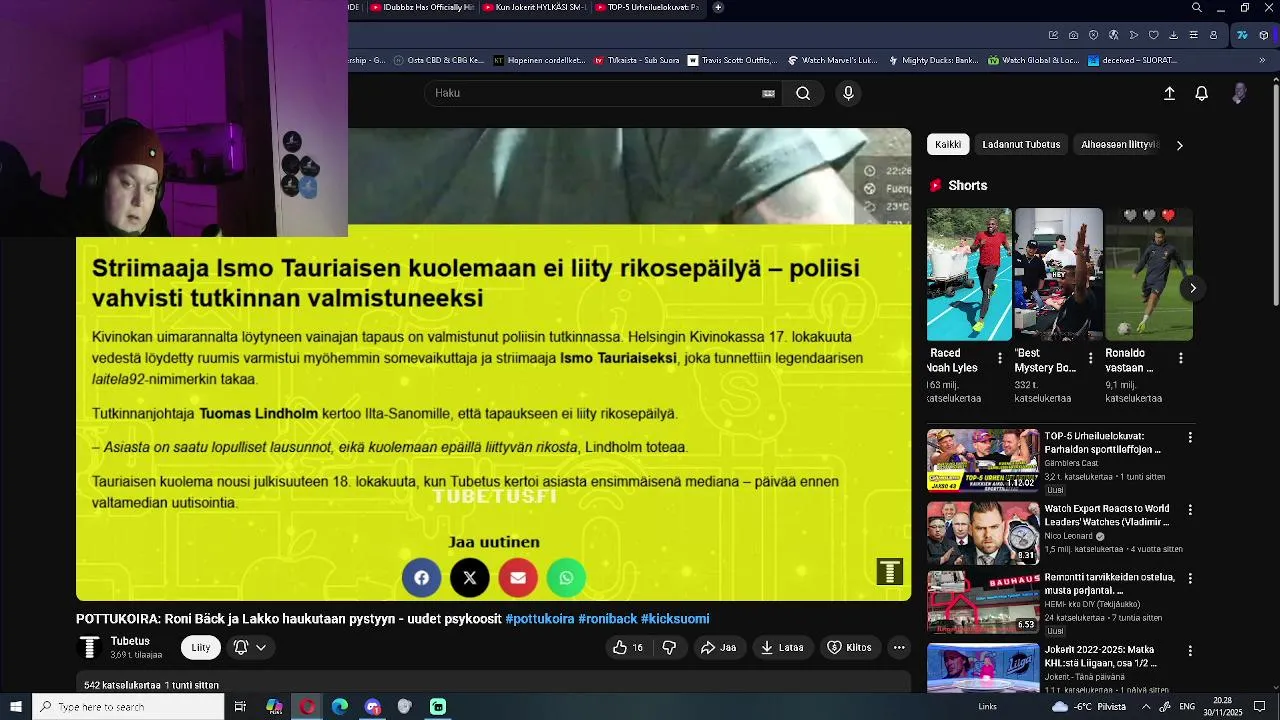Open 'Mighty Ducks: Bank...' bookmark
Image resolution: width=1280 pixels, height=720 pixels.
point(933,60)
